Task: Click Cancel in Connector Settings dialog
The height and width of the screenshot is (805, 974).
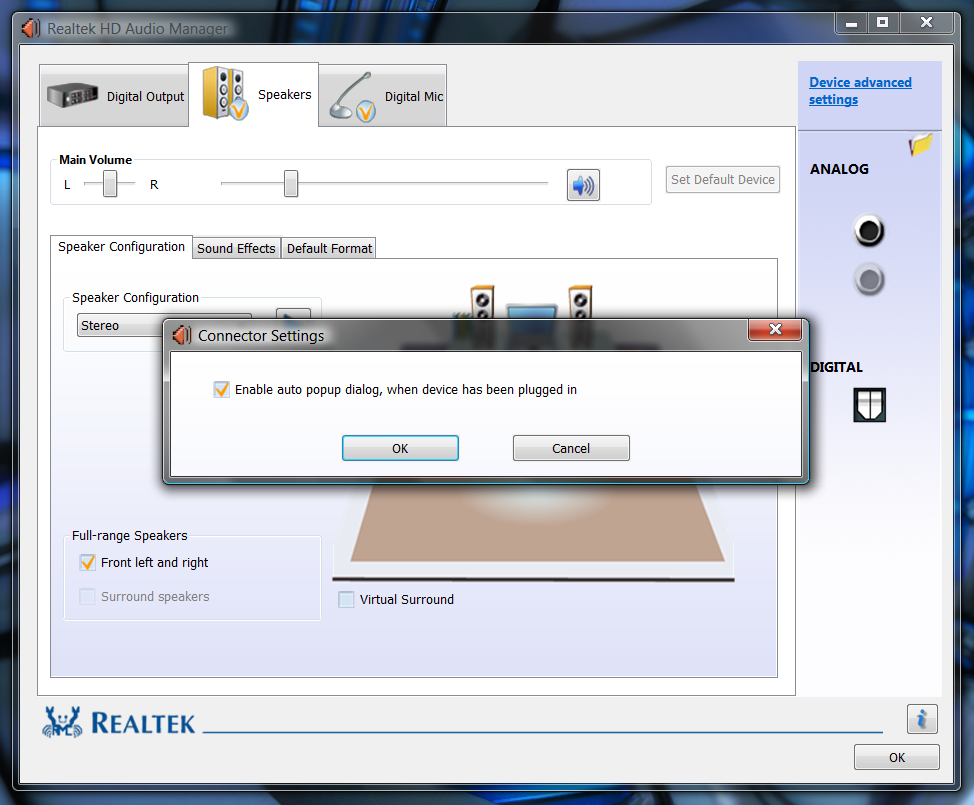Action: pos(571,448)
